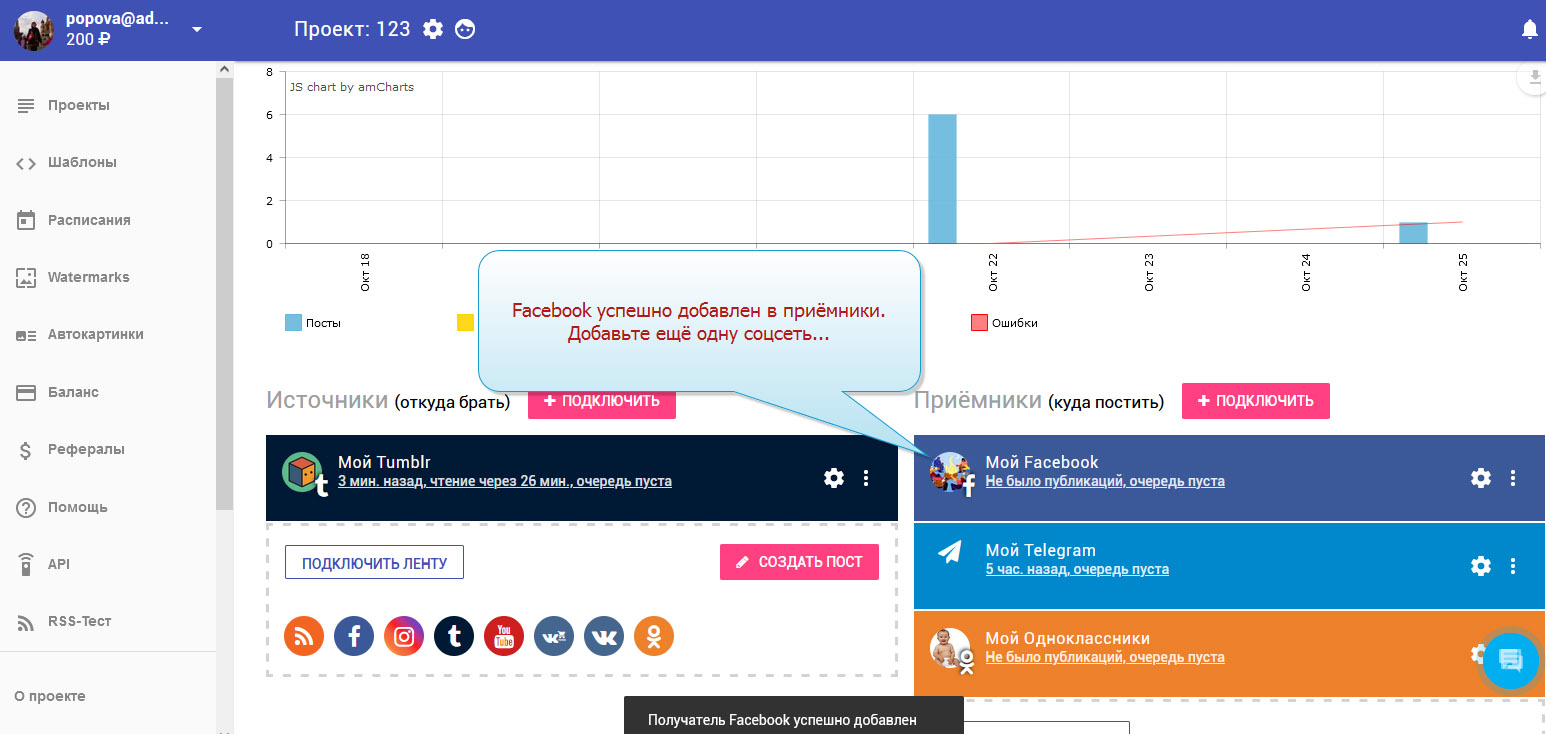The width and height of the screenshot is (1546, 734).
Task: Open the live chat bubble widget
Action: click(1511, 661)
